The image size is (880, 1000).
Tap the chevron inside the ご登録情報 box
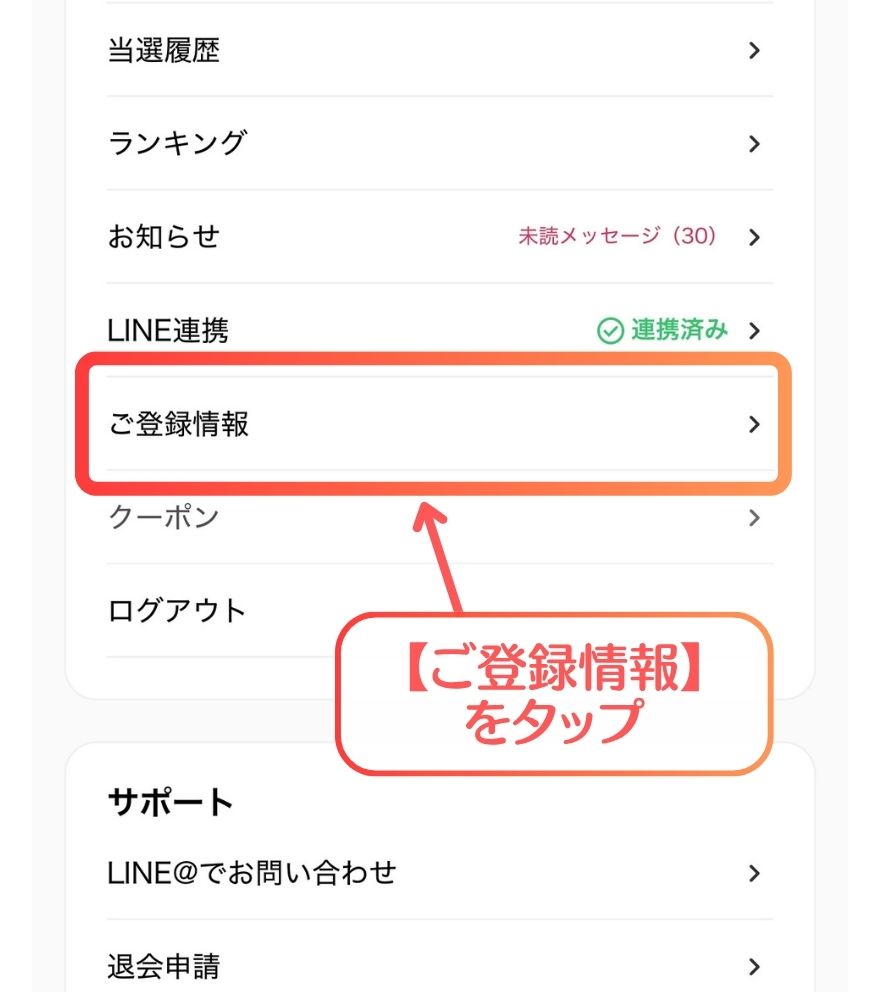pos(755,423)
